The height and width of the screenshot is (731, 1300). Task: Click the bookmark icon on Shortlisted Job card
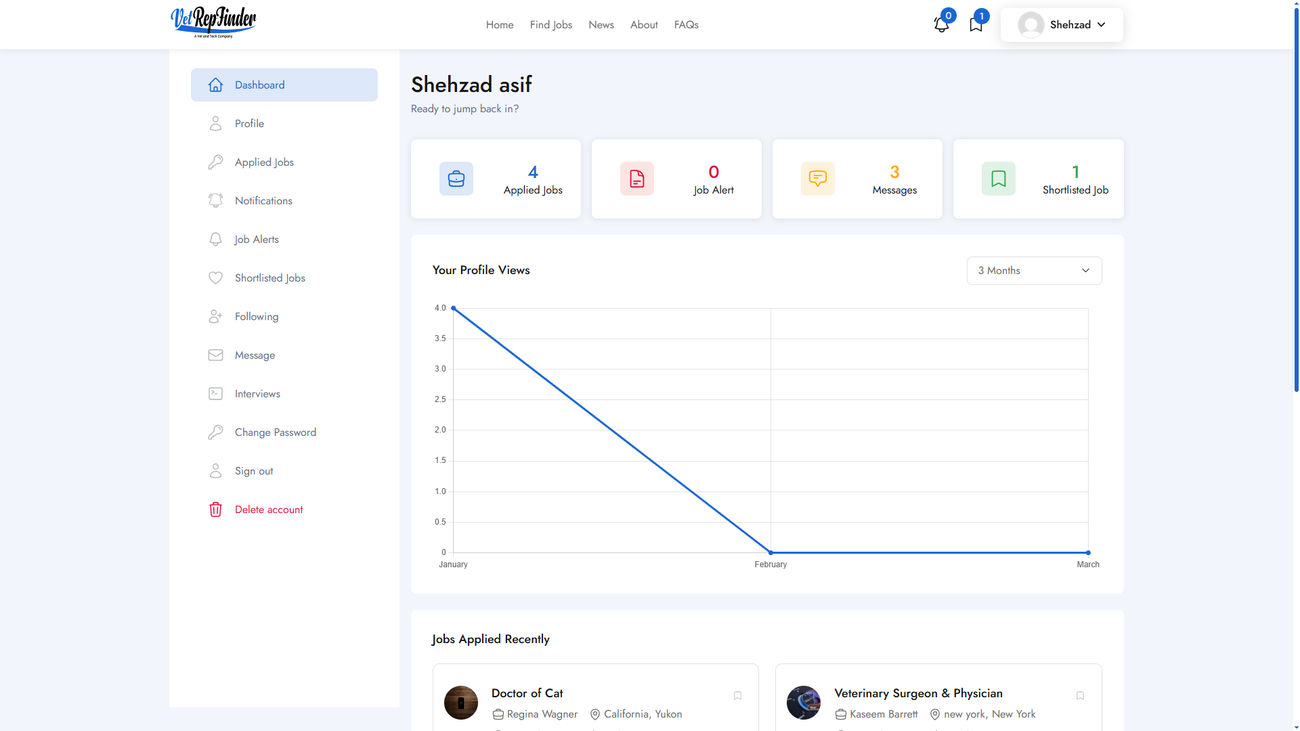coord(998,179)
